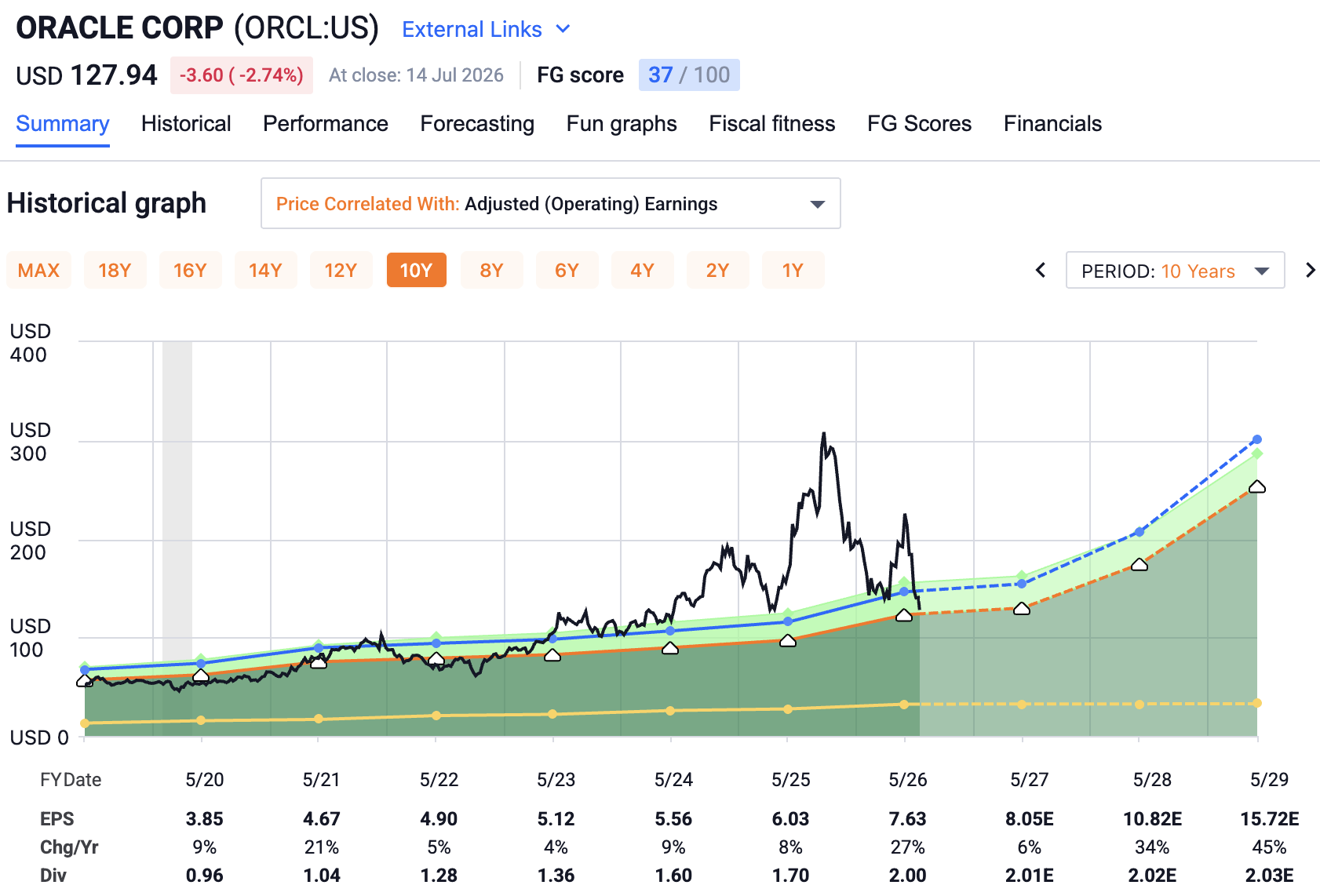Click the Chg/Yr value 21%
The height and width of the screenshot is (896, 1320).
pyautogui.click(x=322, y=847)
